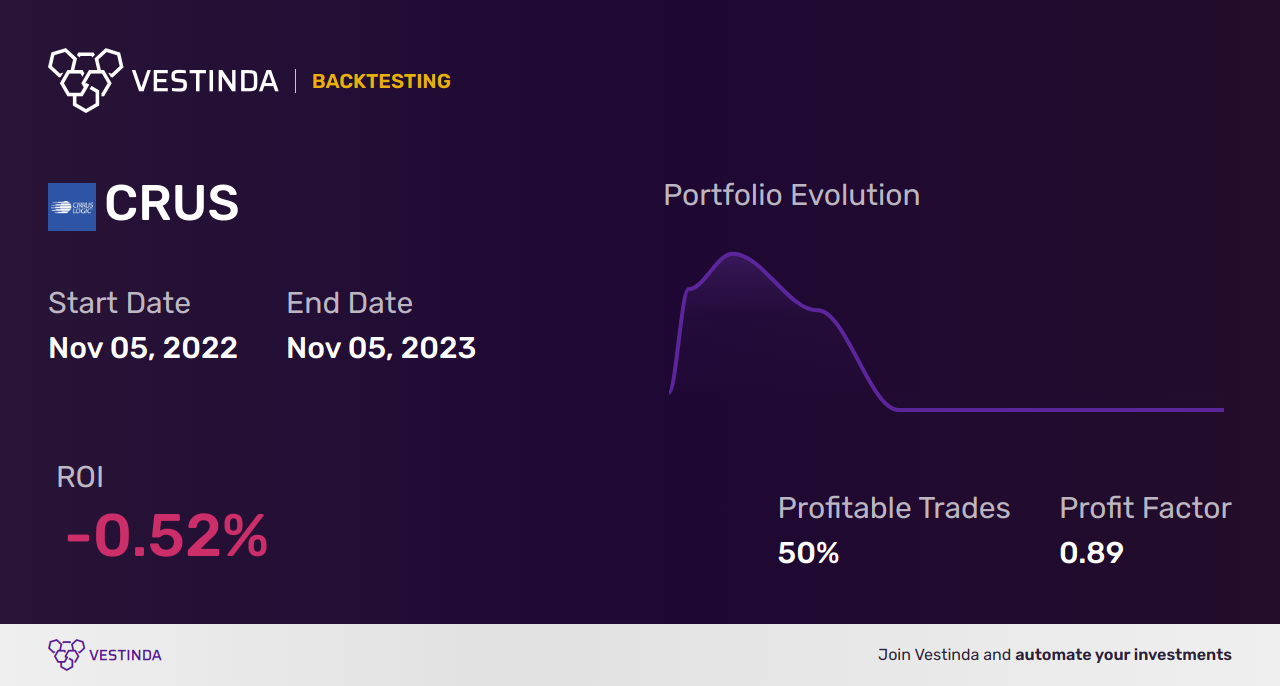Select the -0.52% ROI value
Viewport: 1280px width, 686px height.
point(167,536)
